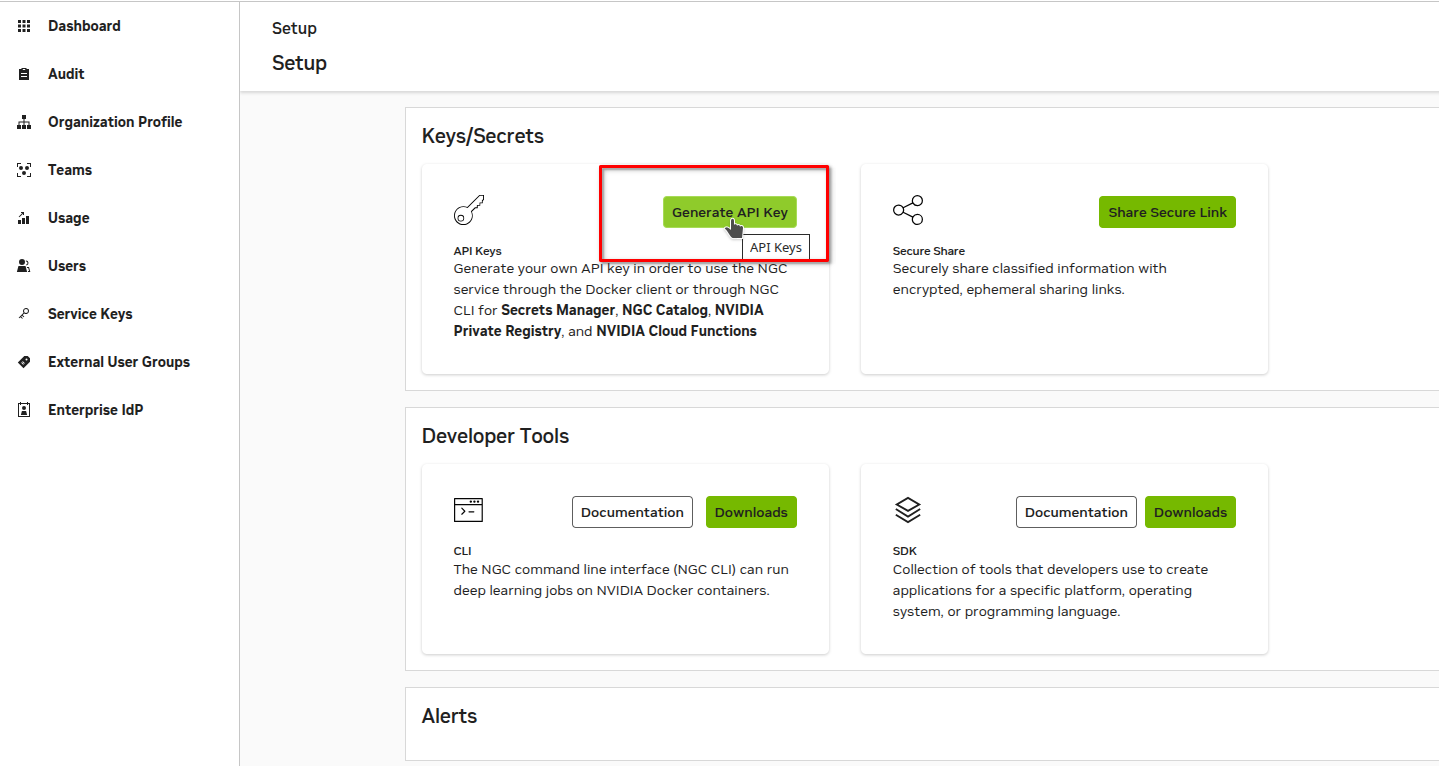
Task: Click the Users people icon
Action: tap(25, 266)
